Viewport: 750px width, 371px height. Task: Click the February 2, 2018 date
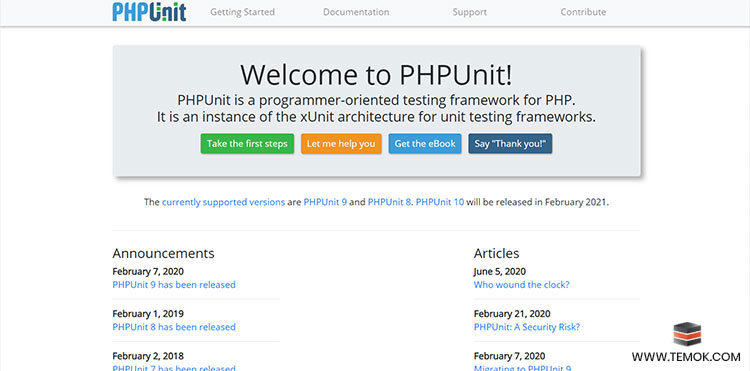click(x=148, y=356)
